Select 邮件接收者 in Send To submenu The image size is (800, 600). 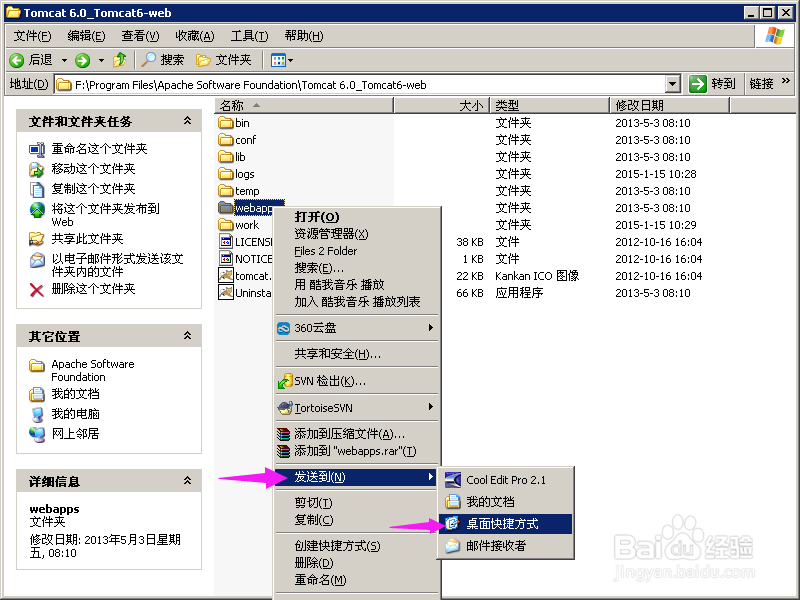click(x=506, y=545)
